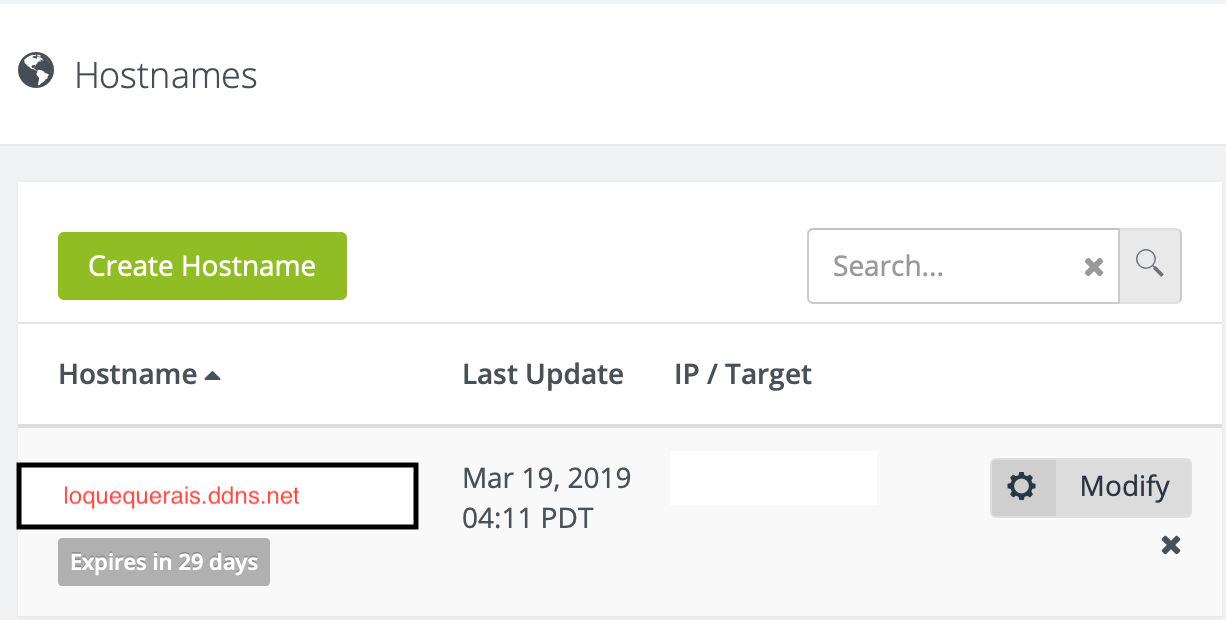Screen dimensions: 1226x620
Task: Select the IP / Target column header
Action: tap(743, 375)
